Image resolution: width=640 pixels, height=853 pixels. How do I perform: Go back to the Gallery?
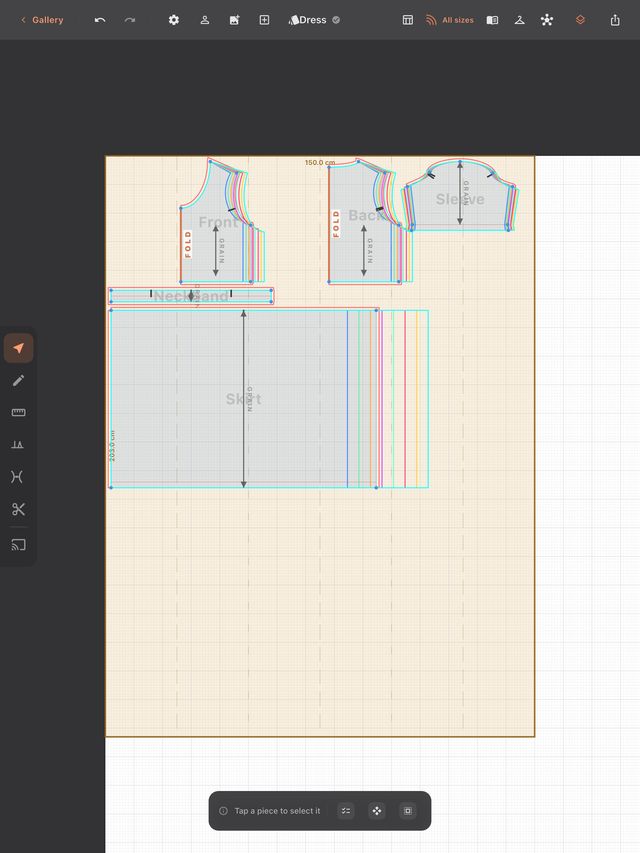(42, 20)
